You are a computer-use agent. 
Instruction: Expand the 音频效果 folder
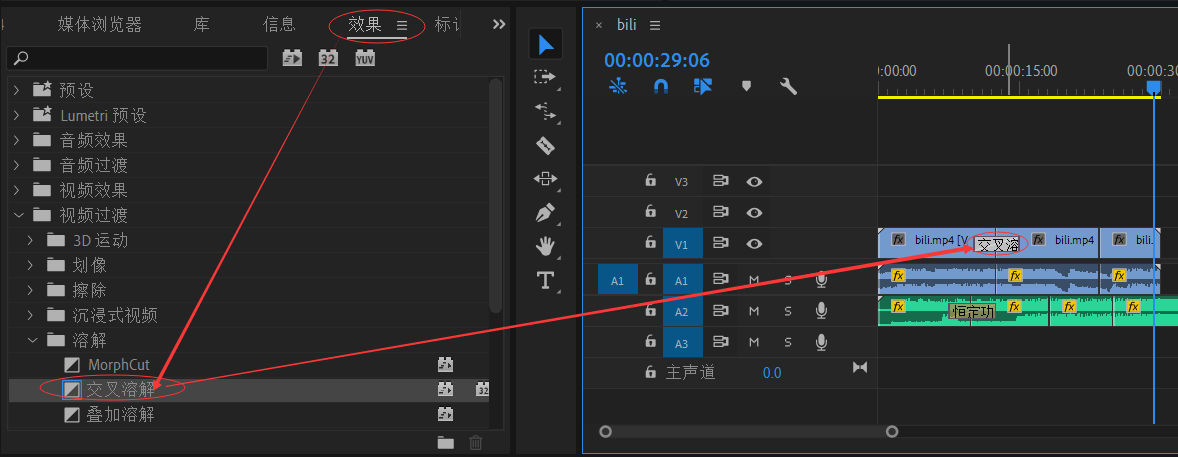pyautogui.click(x=17, y=141)
